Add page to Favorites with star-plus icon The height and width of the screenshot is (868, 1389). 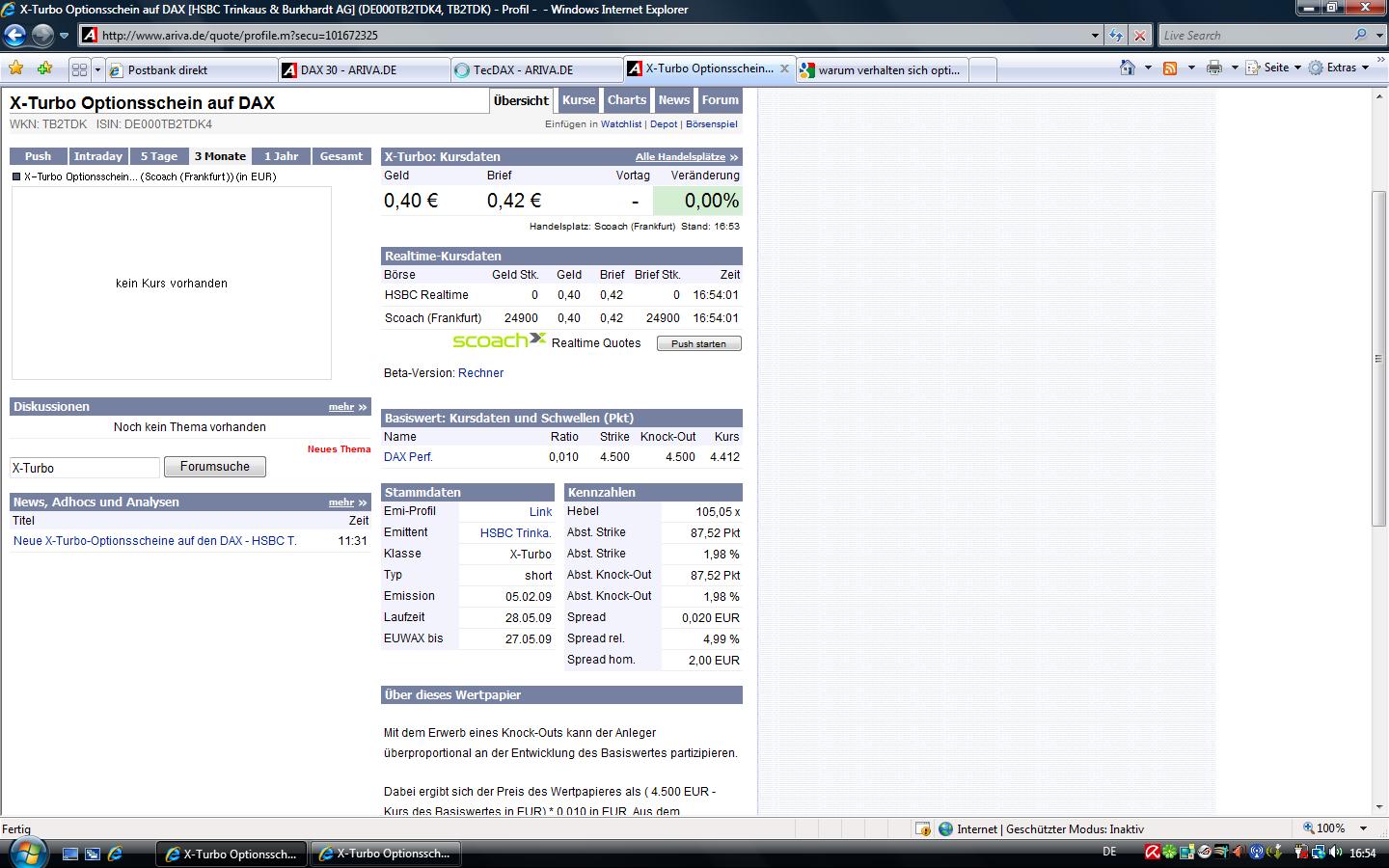[44, 68]
